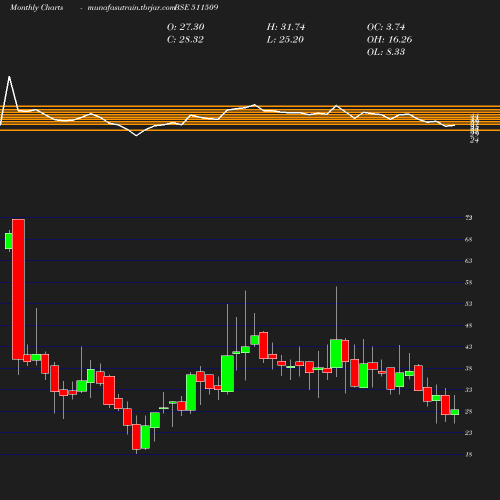Click the 23 price axis label
This screenshot has width=500, height=500.
coord(469,433)
